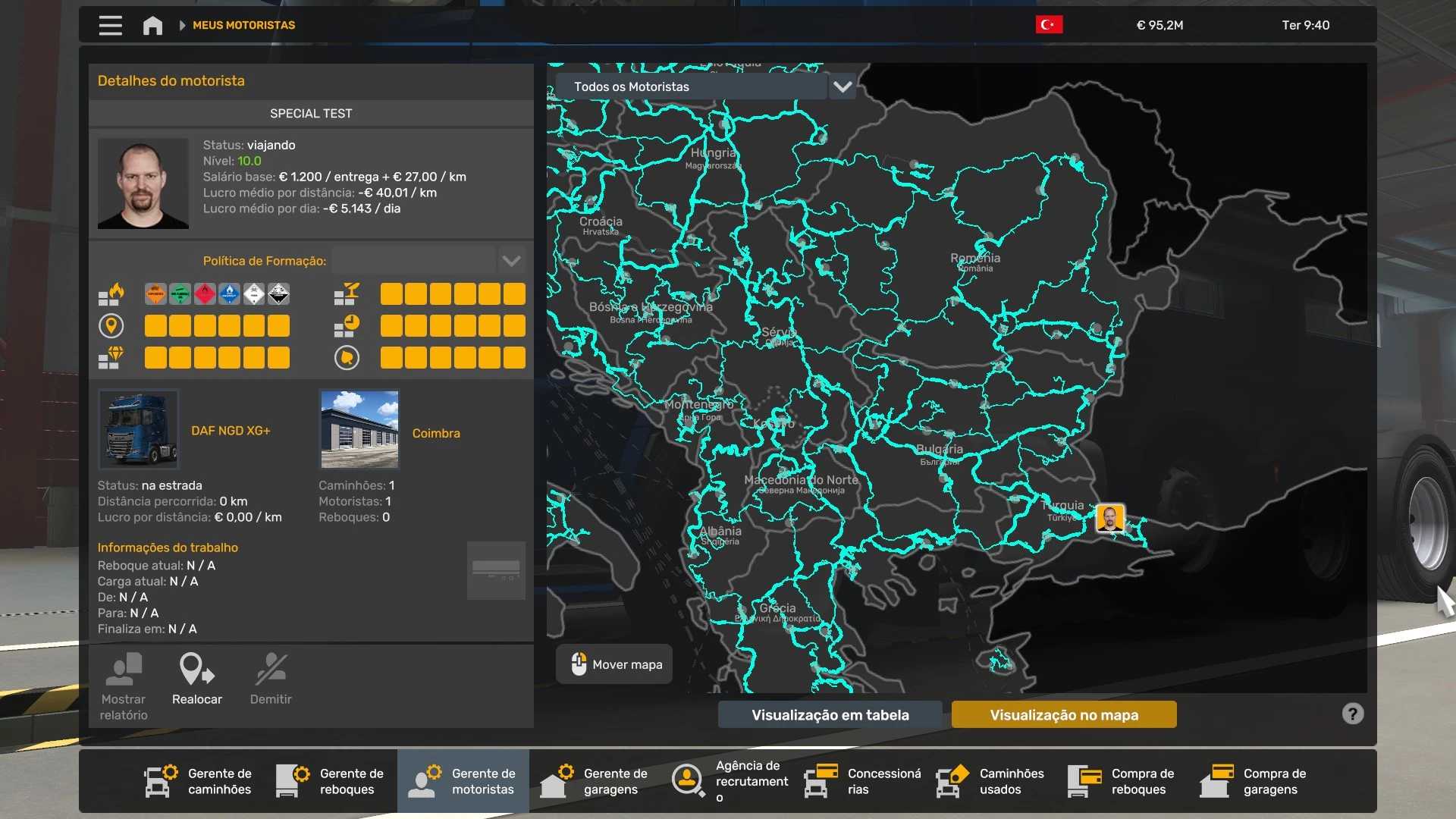Open Agência de recrutamento

click(730, 781)
